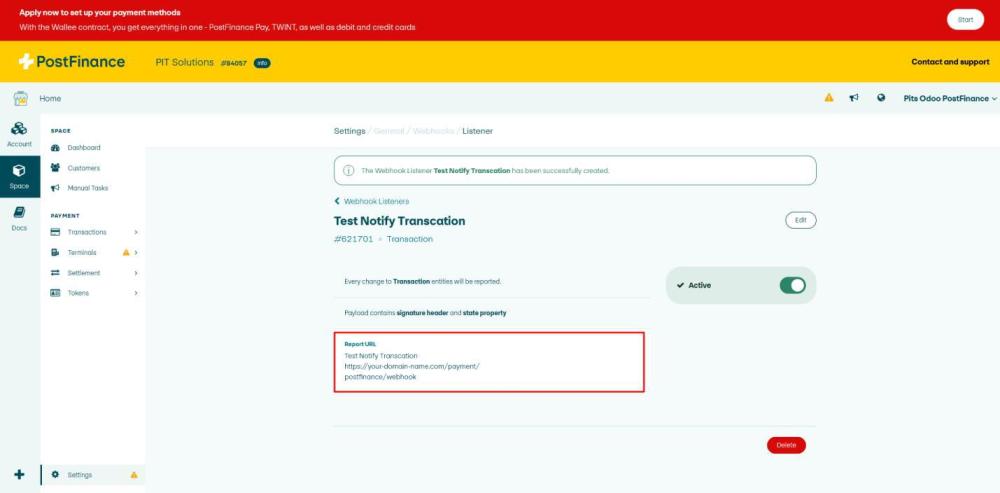Go back to Webhook Listeners
Viewport: 1000px width, 493px height.
372,201
